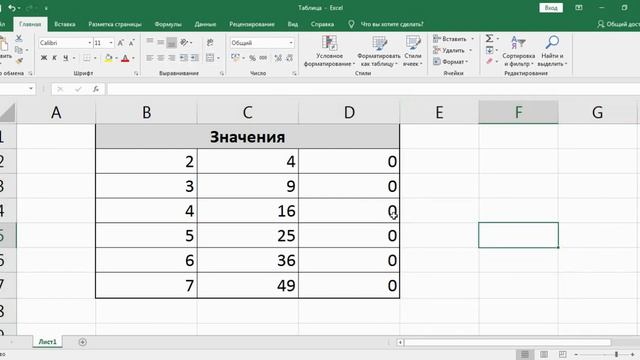Click the Undo arrow in title bar
The height and width of the screenshot is (360, 640).
(12, 8)
